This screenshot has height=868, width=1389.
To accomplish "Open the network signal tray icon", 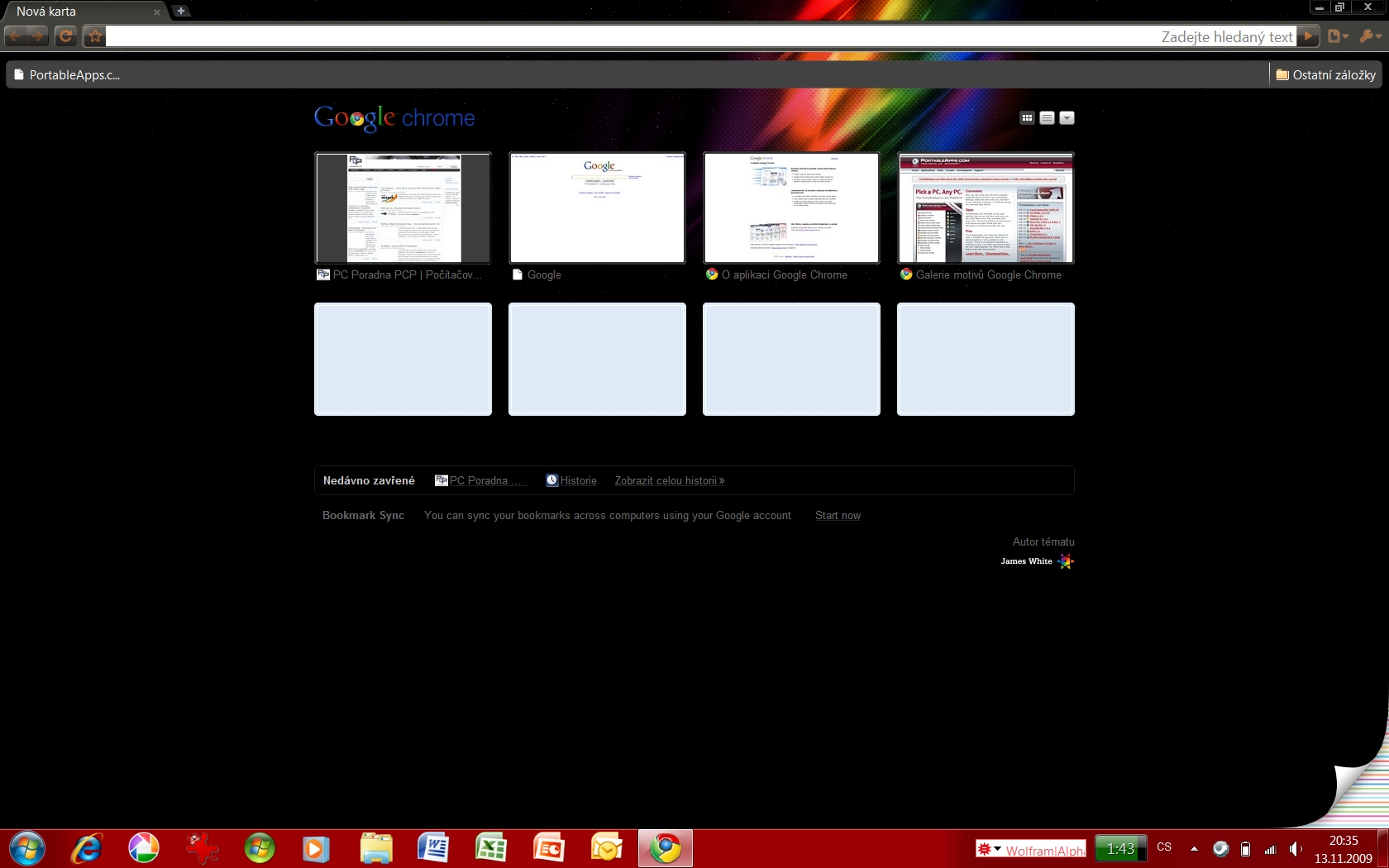I will [x=1271, y=849].
